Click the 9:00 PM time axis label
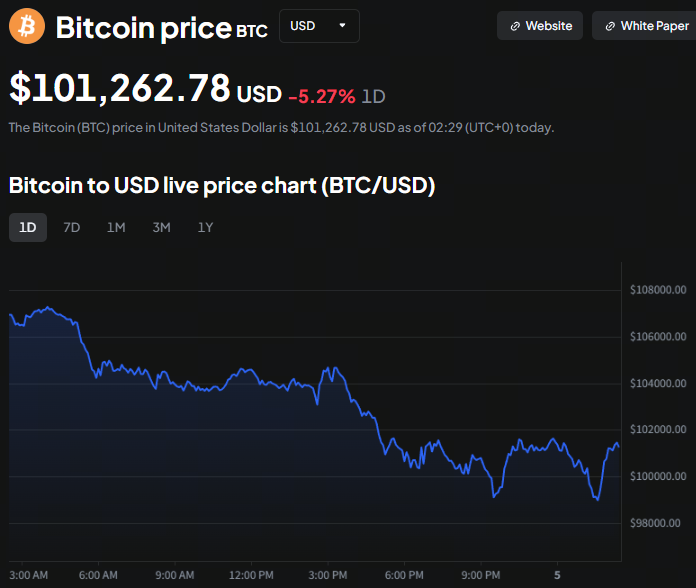Image resolution: width=696 pixels, height=588 pixels. tap(481, 575)
